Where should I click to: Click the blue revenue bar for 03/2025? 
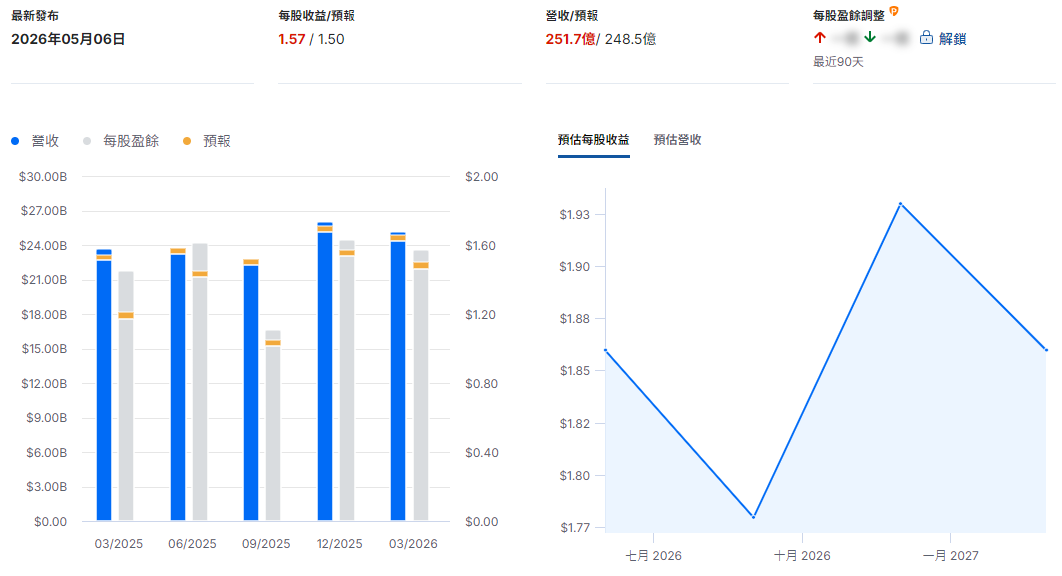[x=104, y=385]
